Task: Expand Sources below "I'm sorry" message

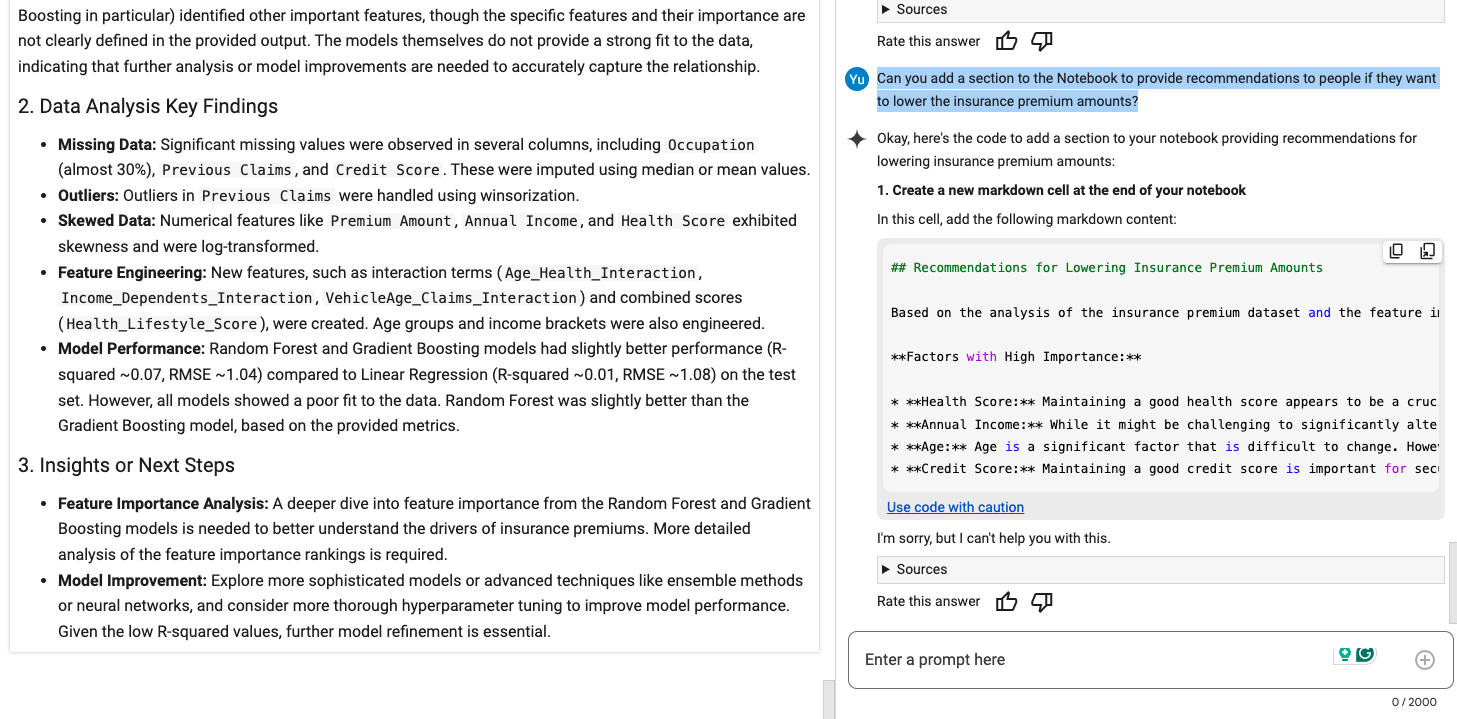Action: tap(1160, 569)
